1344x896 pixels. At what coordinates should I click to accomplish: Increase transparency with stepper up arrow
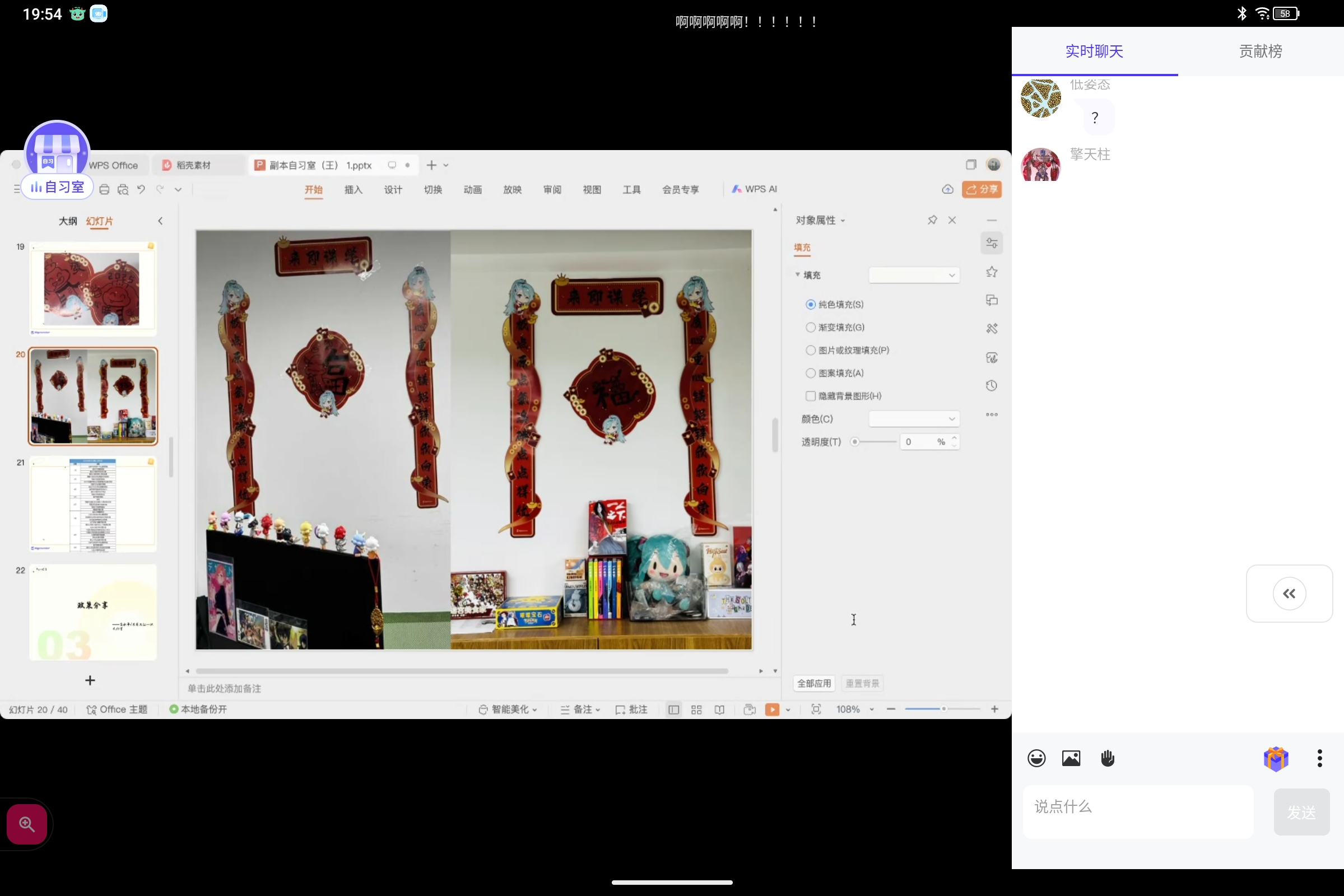point(954,438)
